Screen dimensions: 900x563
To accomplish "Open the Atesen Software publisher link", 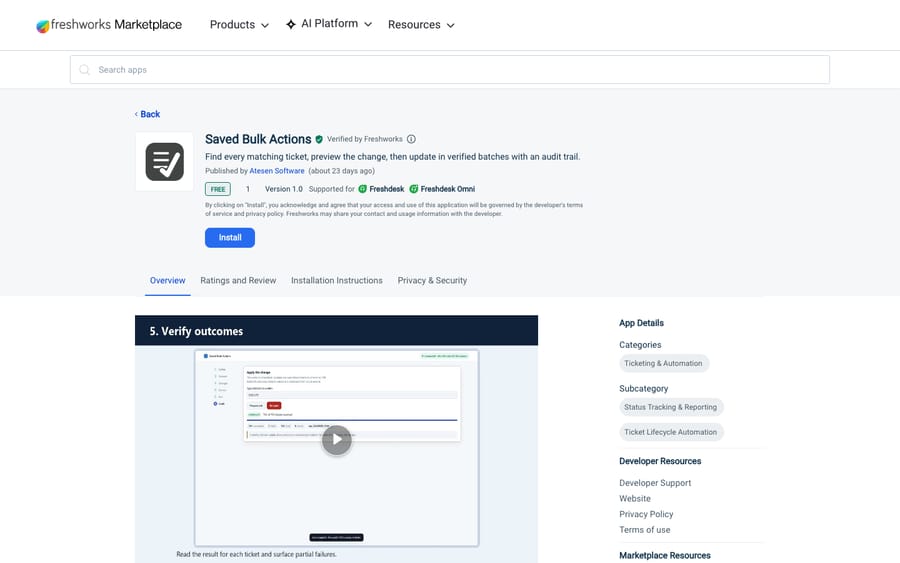I will (x=277, y=171).
